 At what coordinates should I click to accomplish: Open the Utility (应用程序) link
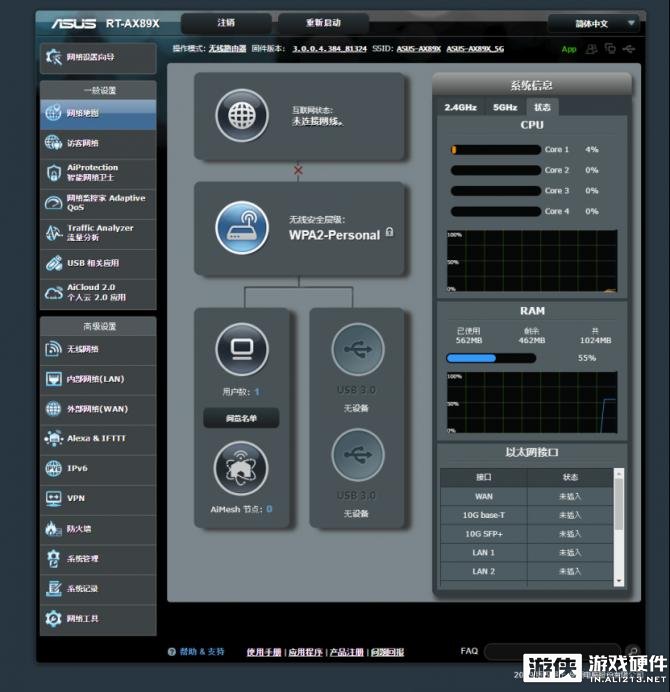coord(305,652)
